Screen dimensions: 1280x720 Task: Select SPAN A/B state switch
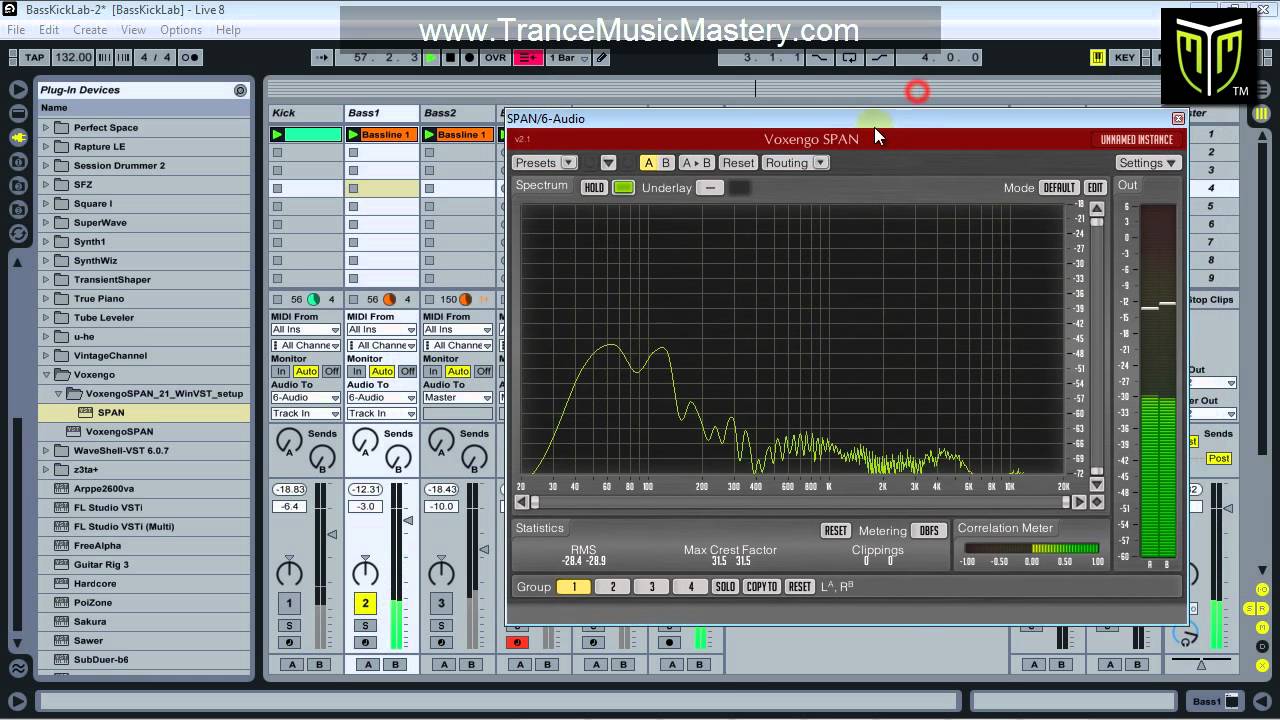tap(657, 163)
